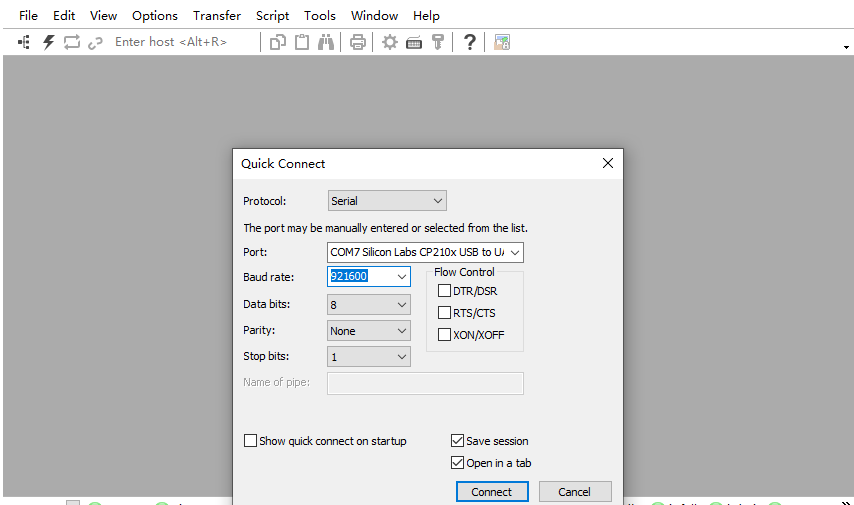Open the Script menu
Viewport: 854px width, 505px height.
pyautogui.click(x=272, y=16)
